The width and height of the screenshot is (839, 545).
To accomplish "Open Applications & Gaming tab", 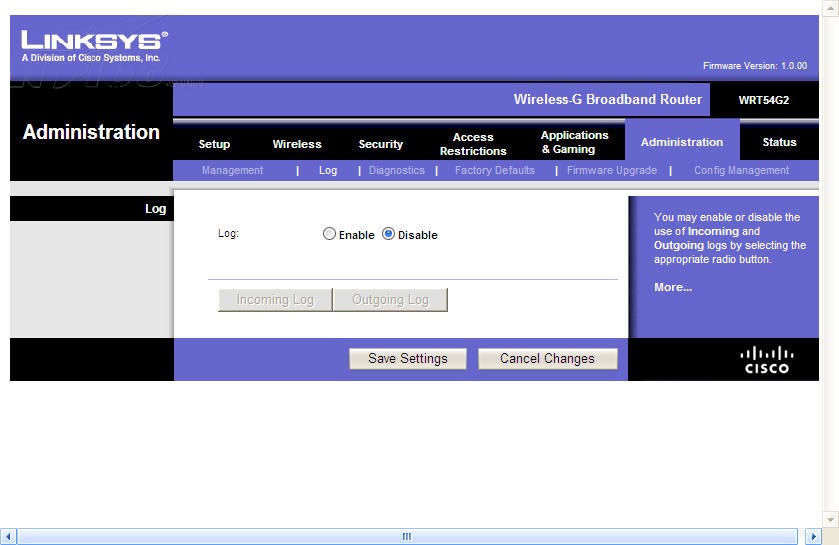I will [x=574, y=142].
